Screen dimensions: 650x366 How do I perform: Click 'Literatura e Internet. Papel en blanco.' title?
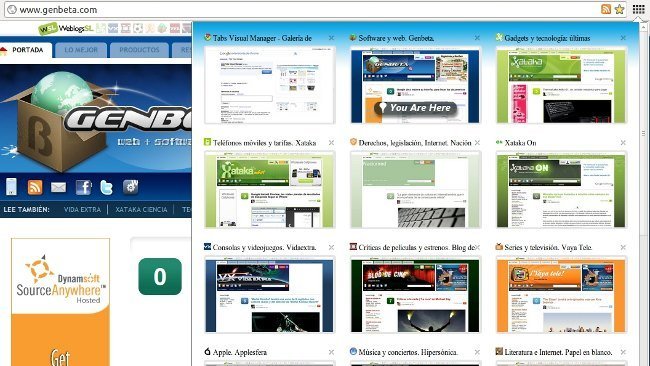(558, 352)
